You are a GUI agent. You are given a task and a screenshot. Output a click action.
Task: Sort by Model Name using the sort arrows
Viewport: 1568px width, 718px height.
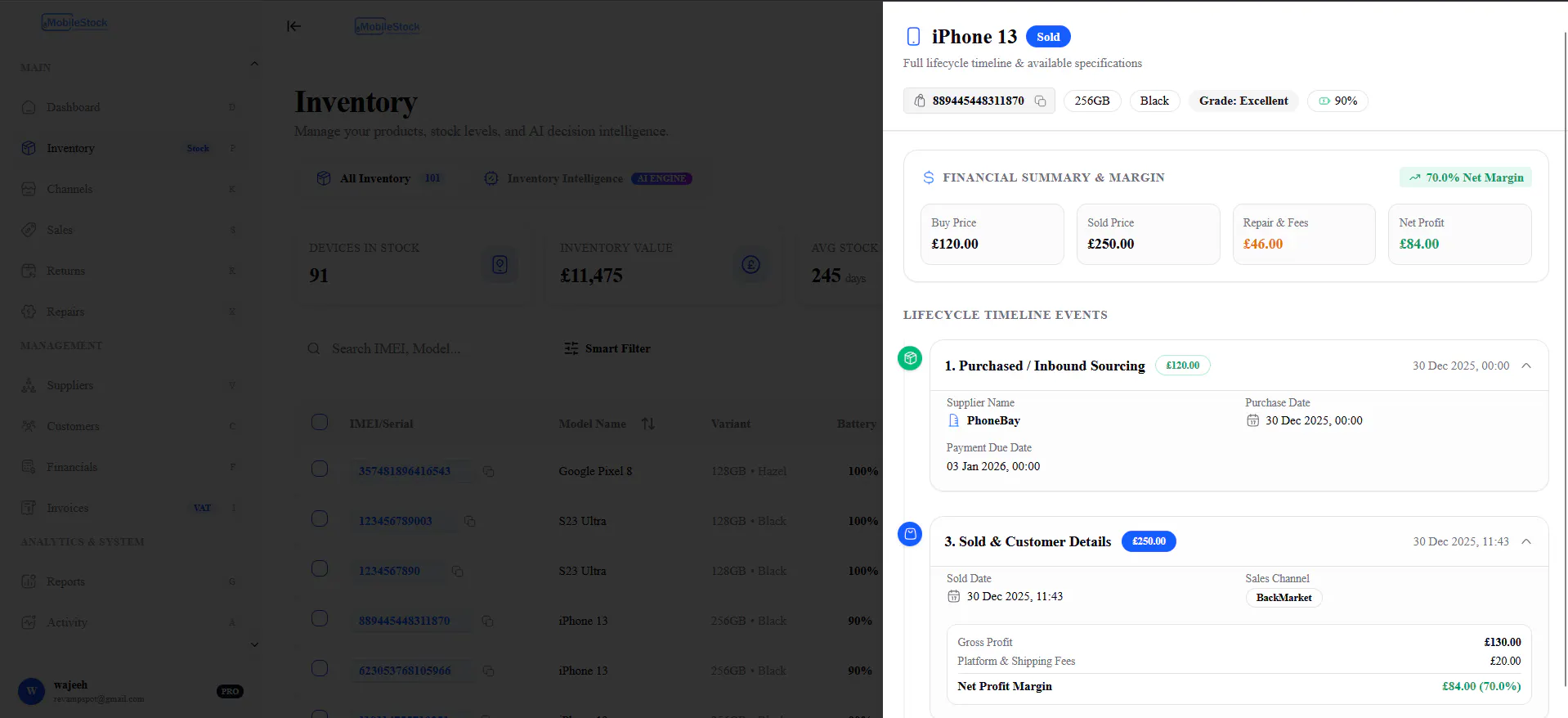tap(648, 424)
